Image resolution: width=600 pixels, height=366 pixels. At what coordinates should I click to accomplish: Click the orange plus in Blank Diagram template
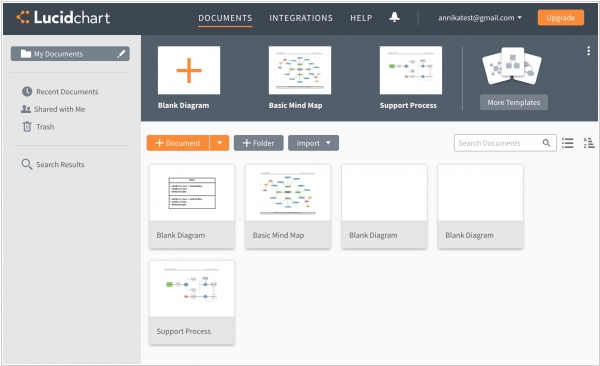click(x=189, y=70)
